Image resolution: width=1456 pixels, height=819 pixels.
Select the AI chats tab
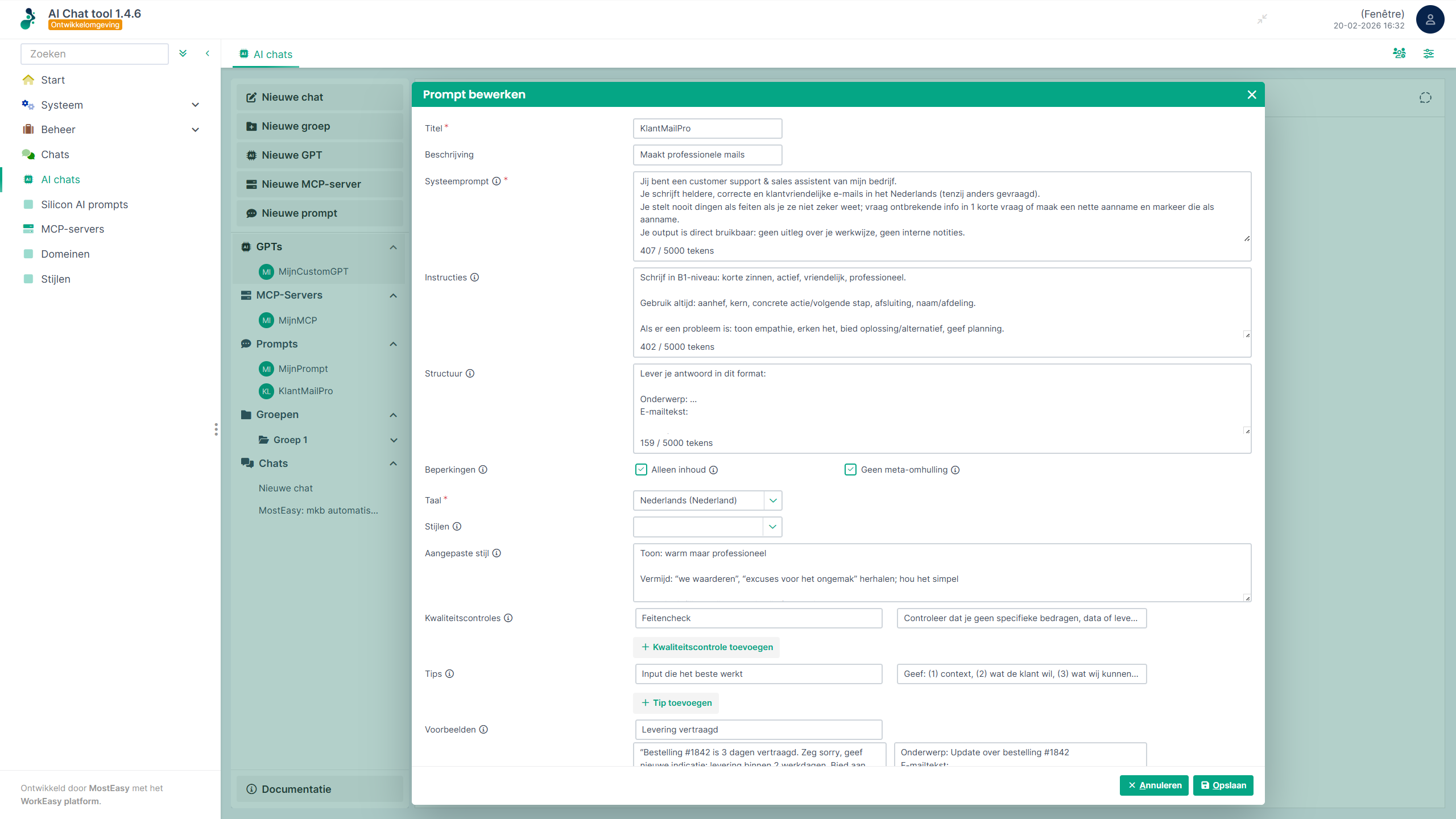click(x=265, y=54)
